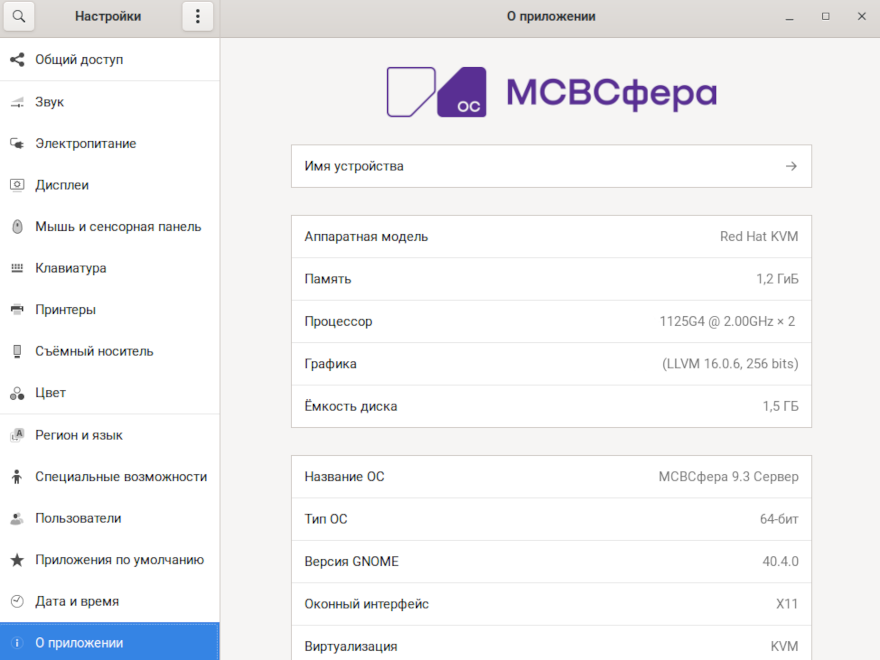Image resolution: width=880 pixels, height=660 pixels.
Task: Click the star icon for Приложения по умолчанию
Action: coord(17,560)
